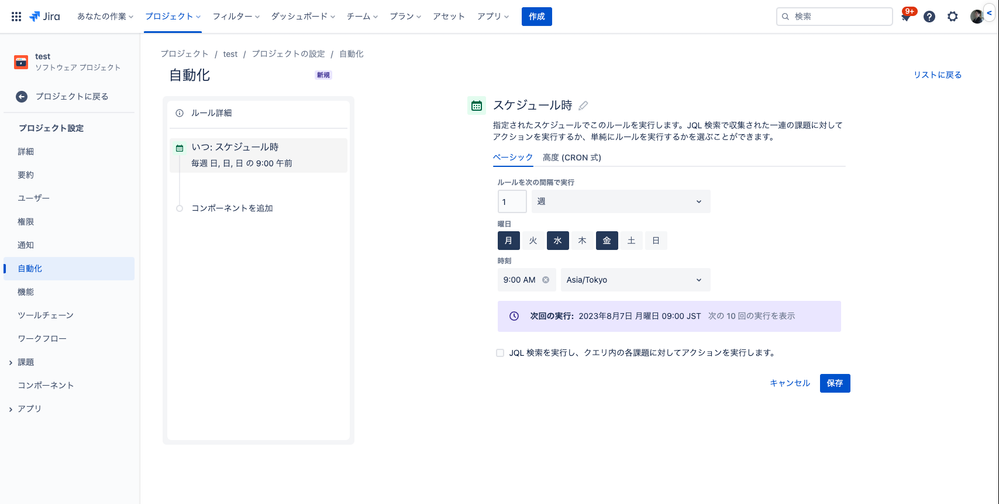Click the interval number field showing 1
The width and height of the screenshot is (999, 504).
[x=512, y=201]
